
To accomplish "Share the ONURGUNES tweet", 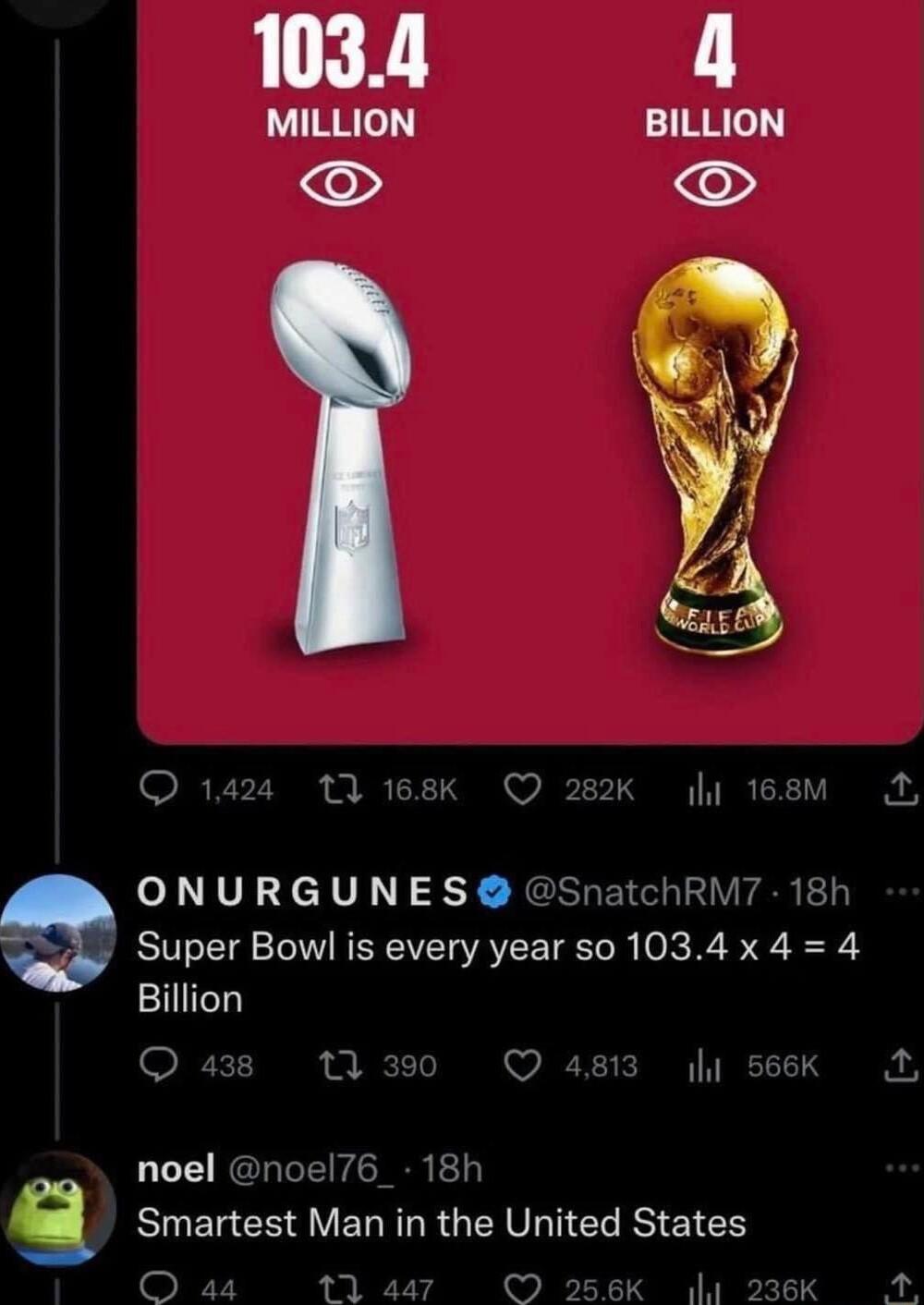I will [900, 1066].
